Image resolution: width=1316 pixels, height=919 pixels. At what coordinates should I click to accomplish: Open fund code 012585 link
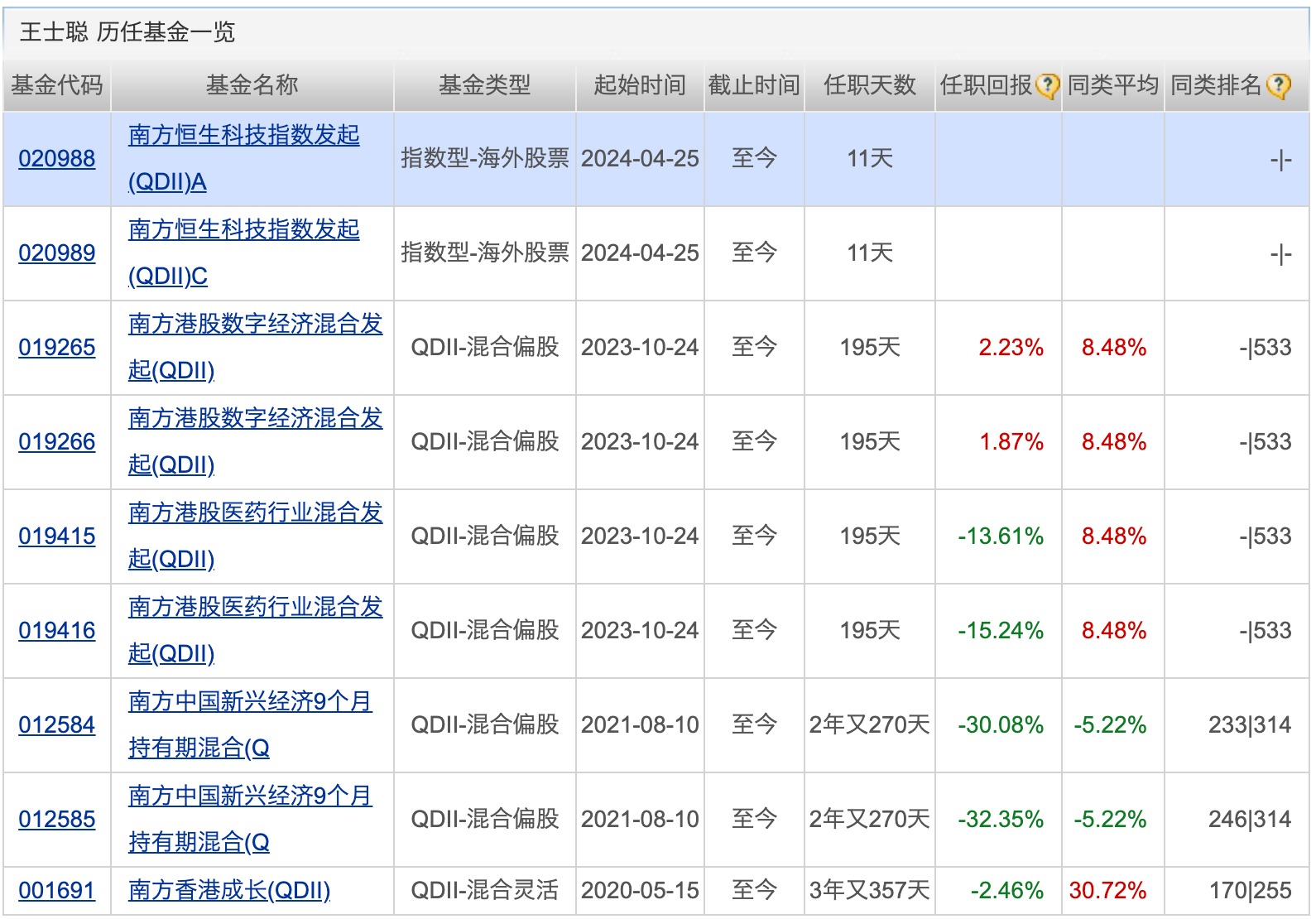pyautogui.click(x=57, y=820)
